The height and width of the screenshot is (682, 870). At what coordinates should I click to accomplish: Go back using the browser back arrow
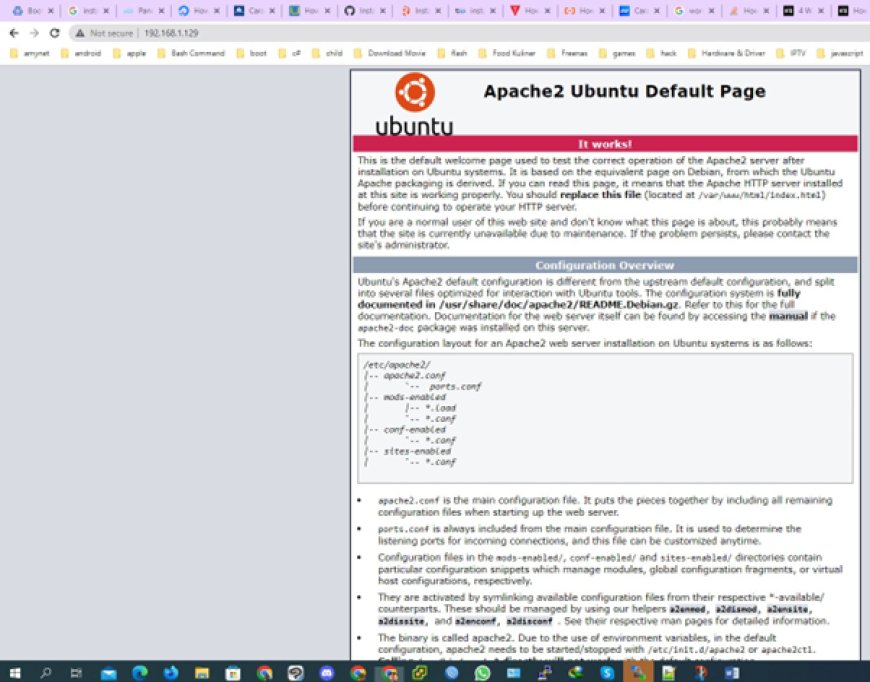[x=14, y=33]
